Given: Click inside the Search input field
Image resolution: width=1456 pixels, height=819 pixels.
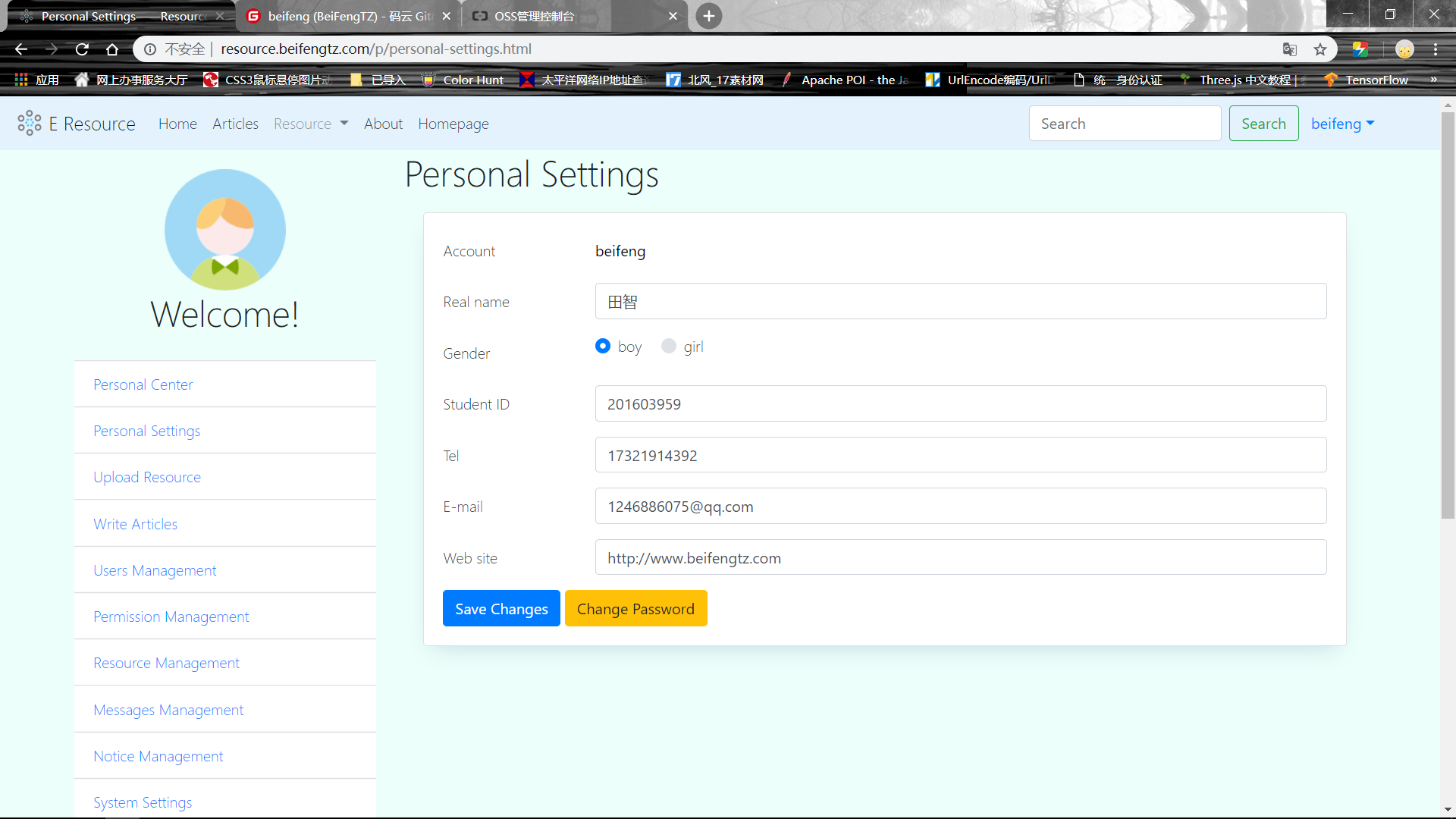Looking at the screenshot, I should tap(1125, 123).
